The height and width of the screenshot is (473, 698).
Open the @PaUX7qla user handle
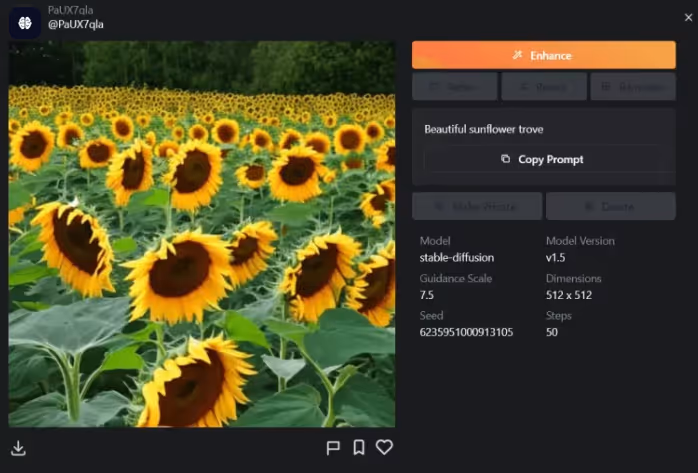coord(76,24)
